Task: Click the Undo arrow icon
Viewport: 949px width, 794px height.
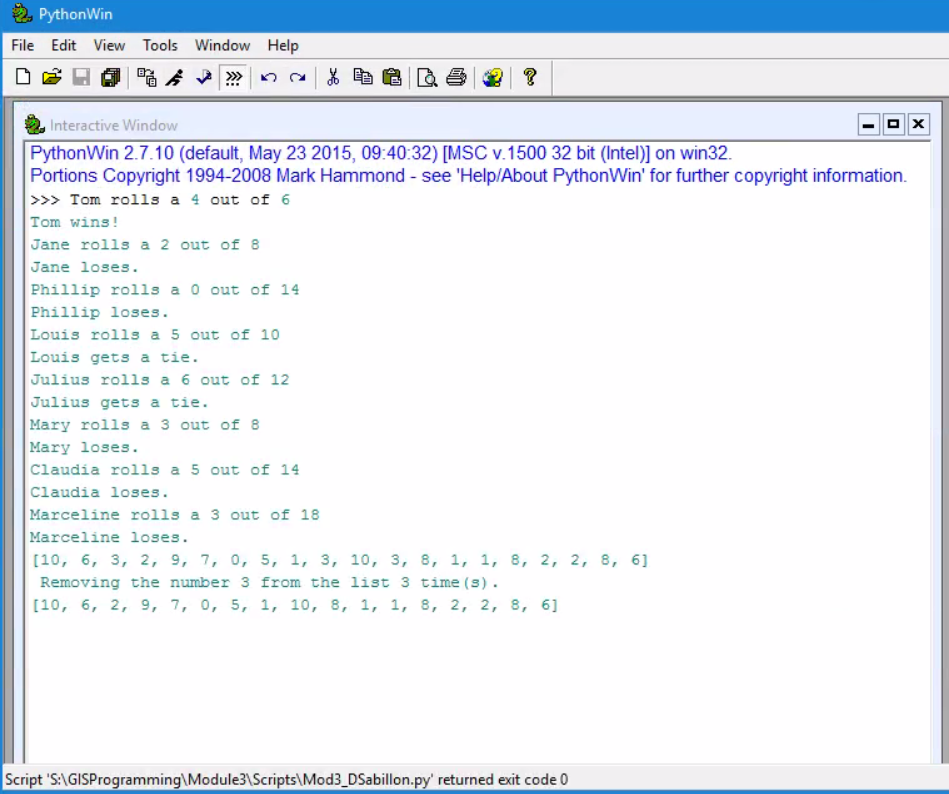Action: (269, 77)
